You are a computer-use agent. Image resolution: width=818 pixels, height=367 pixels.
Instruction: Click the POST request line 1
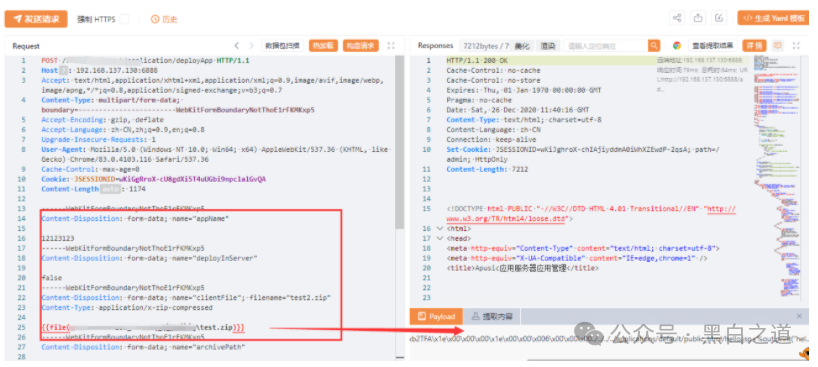click(x=146, y=61)
